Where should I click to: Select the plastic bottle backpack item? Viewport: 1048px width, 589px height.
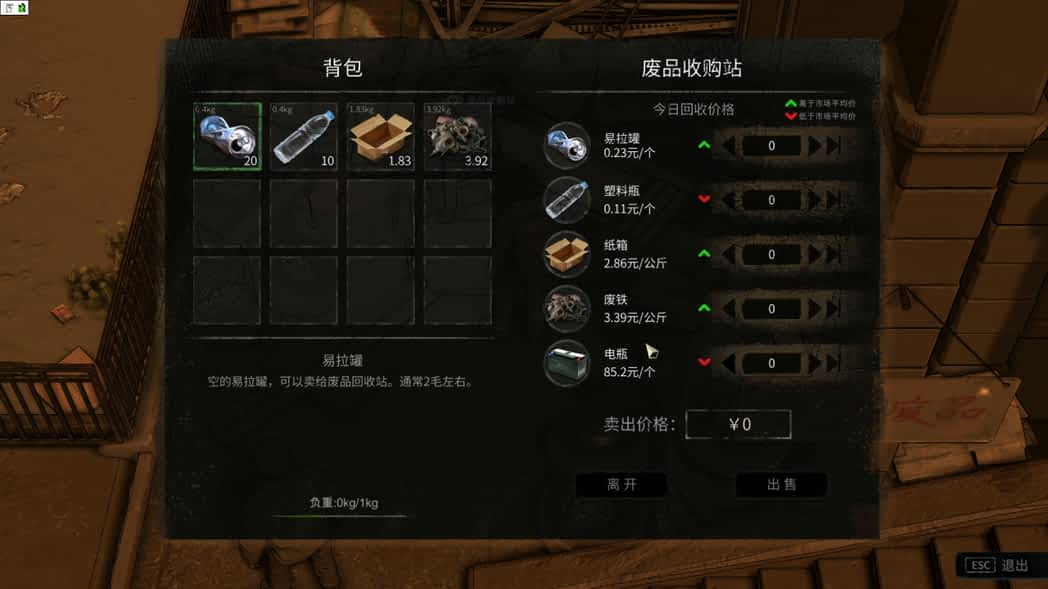(304, 136)
